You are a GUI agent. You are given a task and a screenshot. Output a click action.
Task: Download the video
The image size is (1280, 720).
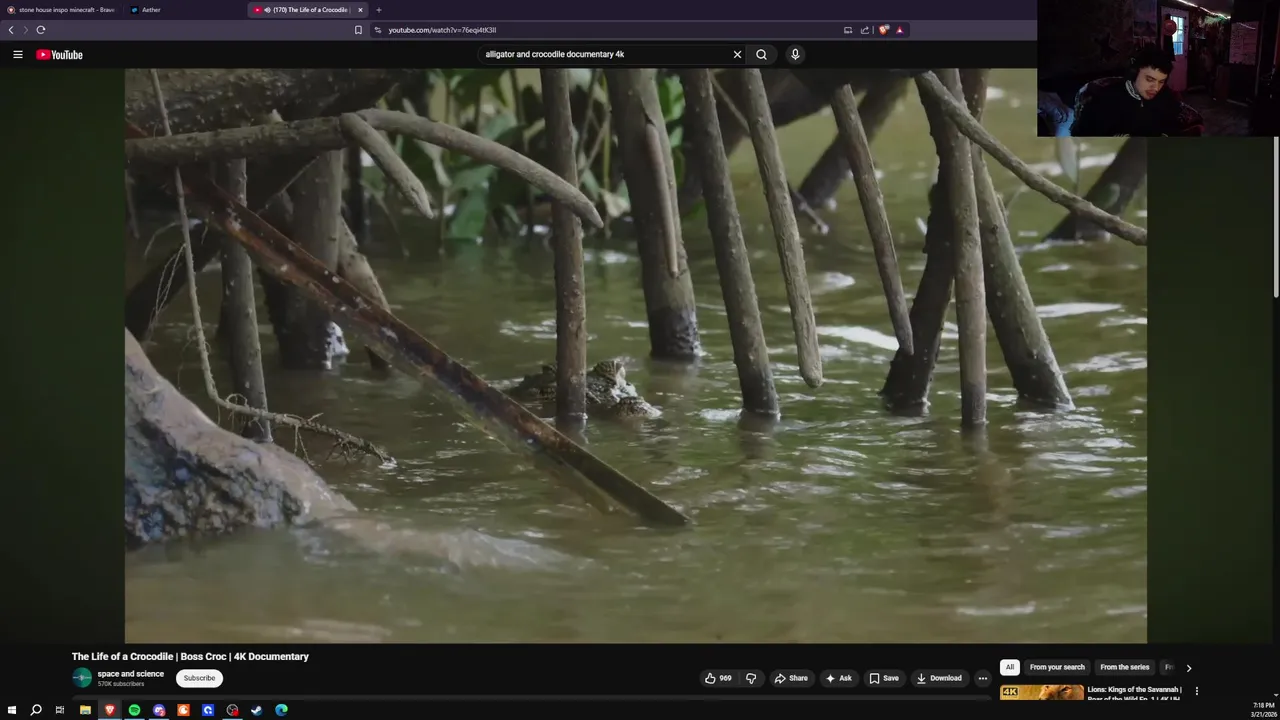tap(939, 678)
